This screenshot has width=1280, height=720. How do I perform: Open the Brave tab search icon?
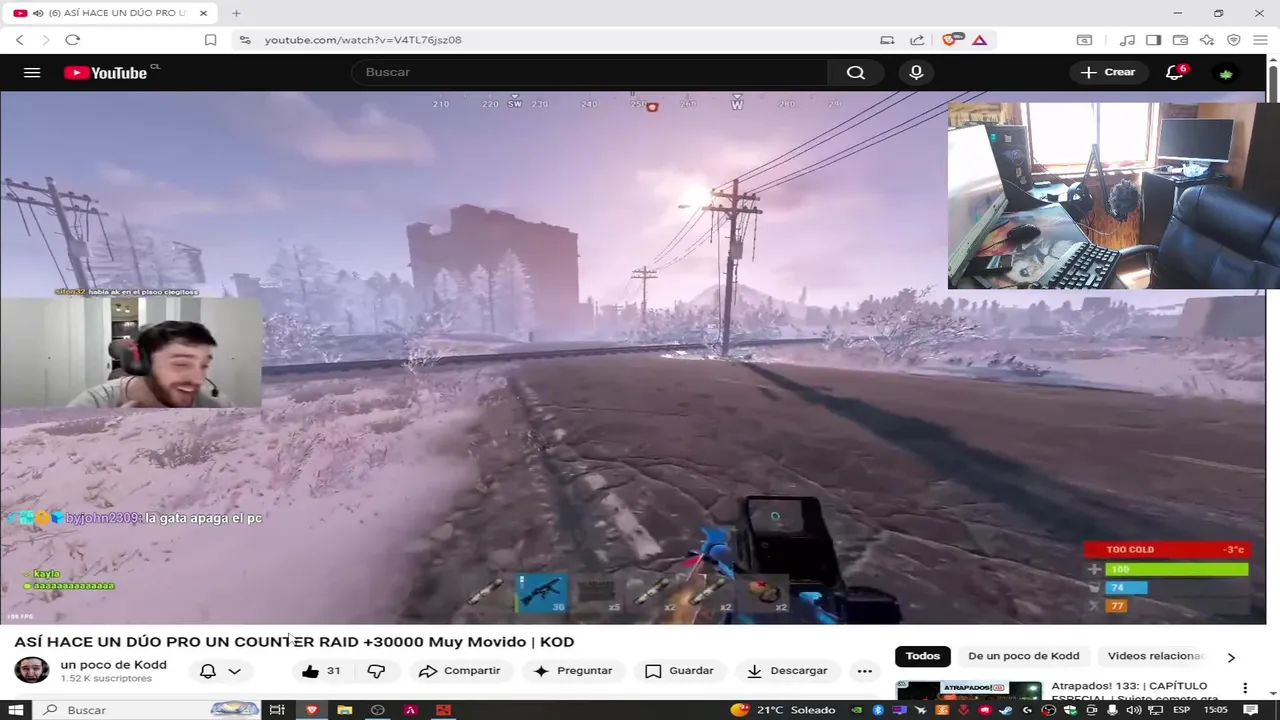1084,40
